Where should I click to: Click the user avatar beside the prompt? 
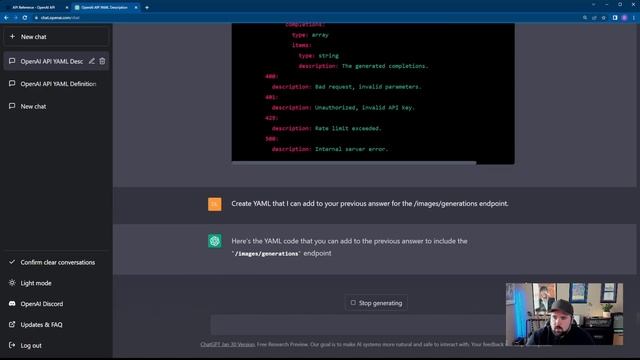(x=215, y=204)
